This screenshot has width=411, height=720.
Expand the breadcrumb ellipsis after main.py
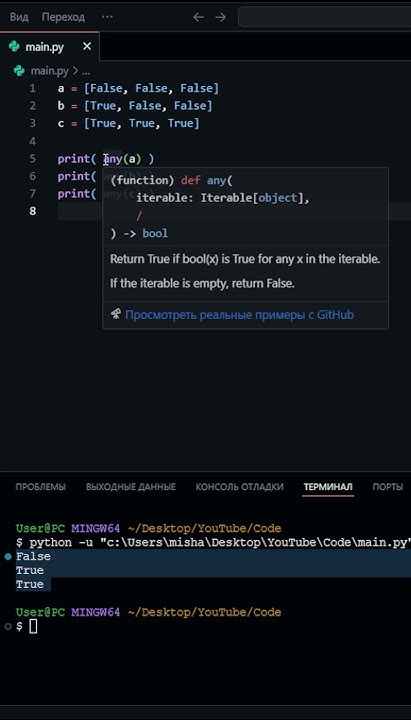click(x=85, y=71)
